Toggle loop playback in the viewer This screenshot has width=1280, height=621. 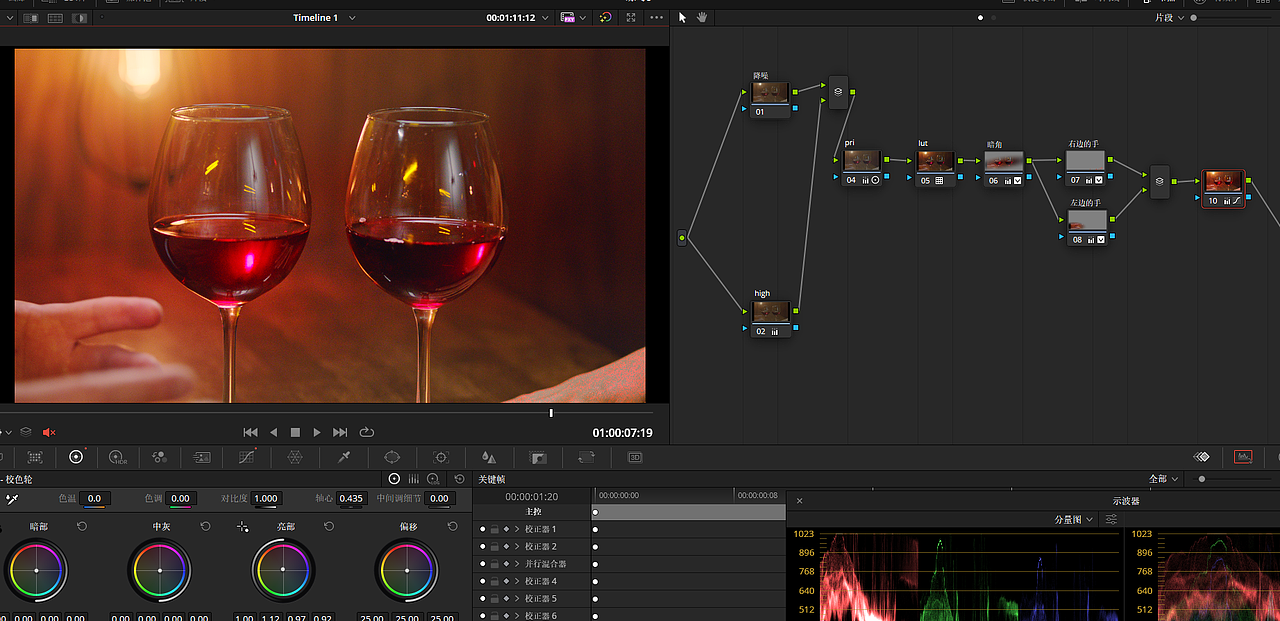(x=367, y=432)
